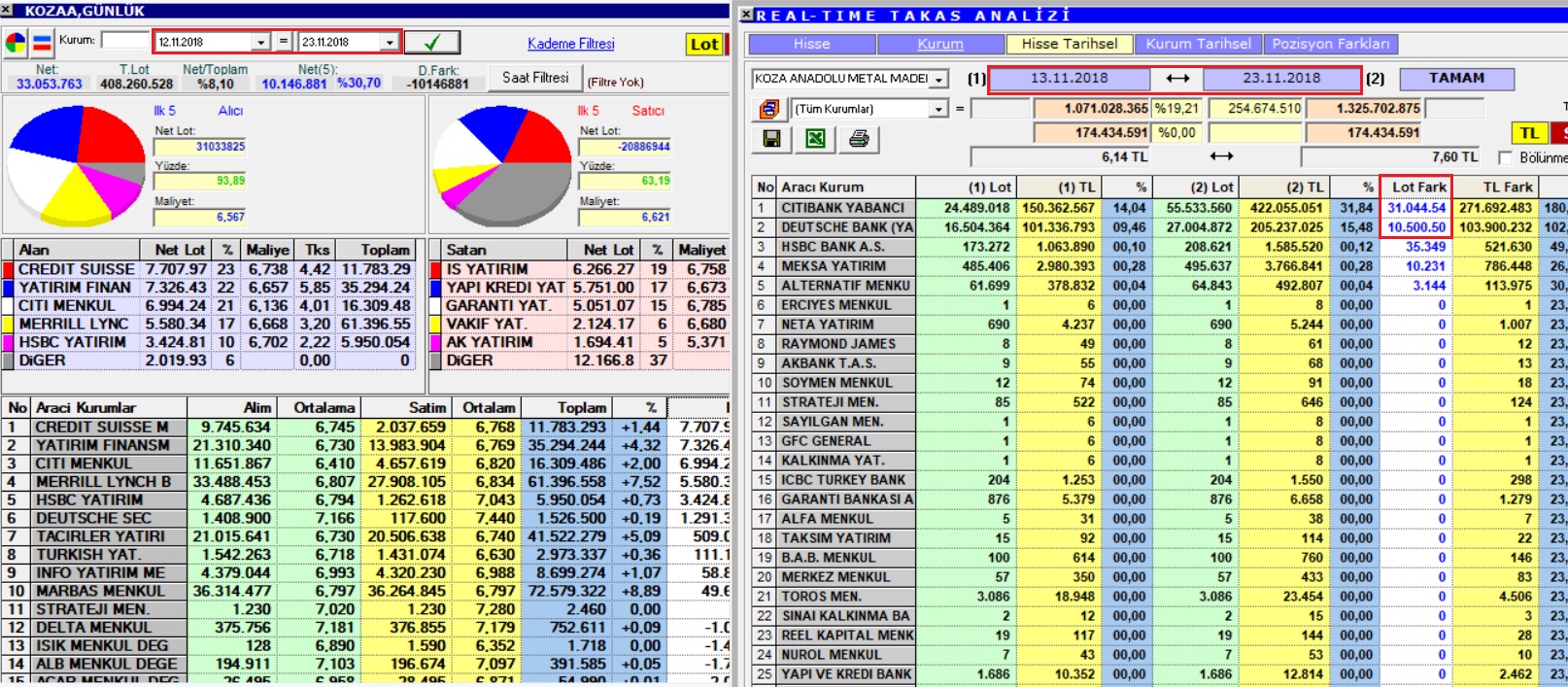This screenshot has width=1568, height=687.
Task: Click the save diskette icon in Takas Analizi
Action: click(x=772, y=139)
